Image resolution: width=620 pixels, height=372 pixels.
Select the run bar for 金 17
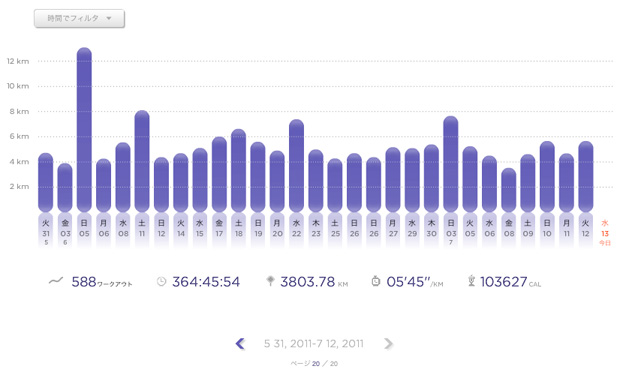(219, 174)
